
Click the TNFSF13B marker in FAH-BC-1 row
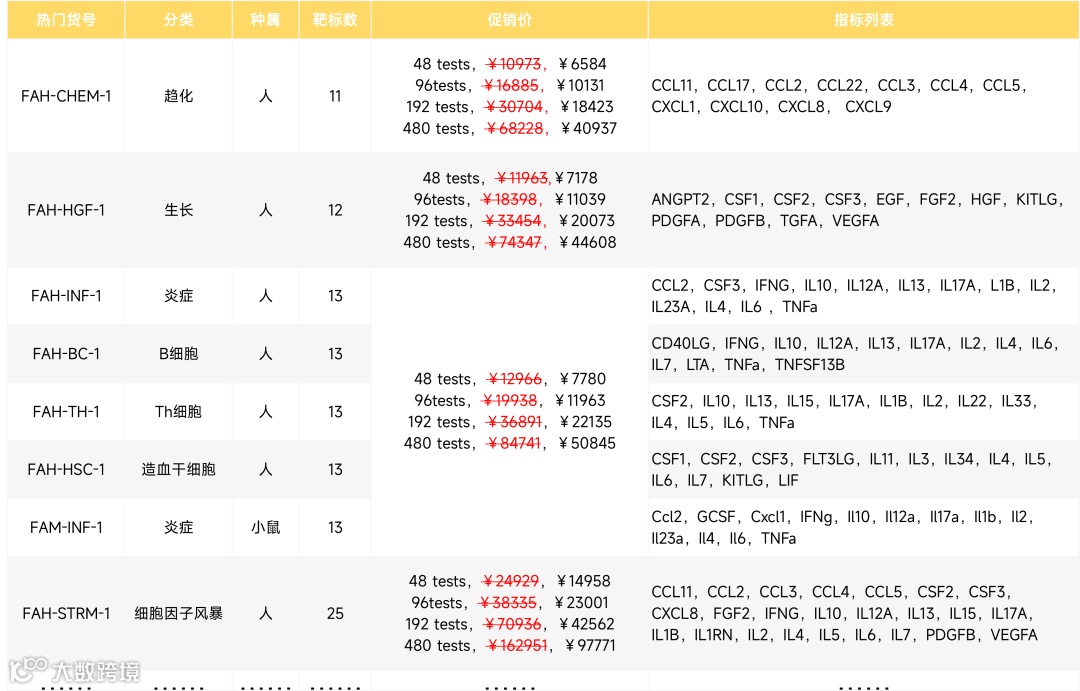pyautogui.click(x=809, y=364)
